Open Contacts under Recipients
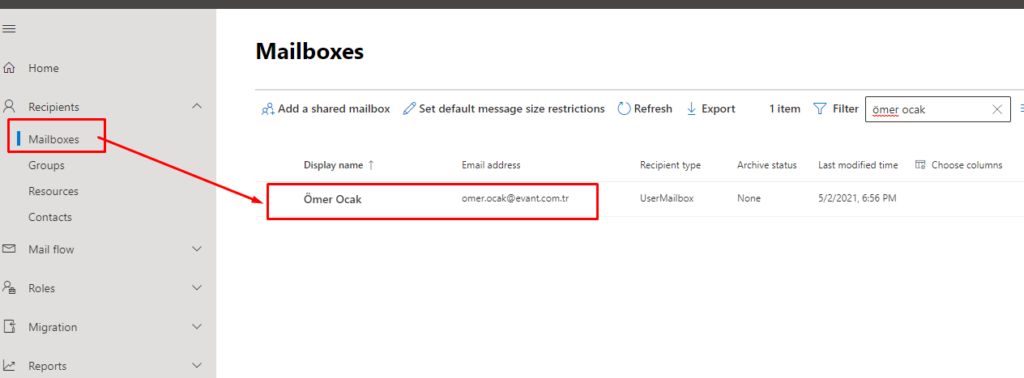 (50, 217)
